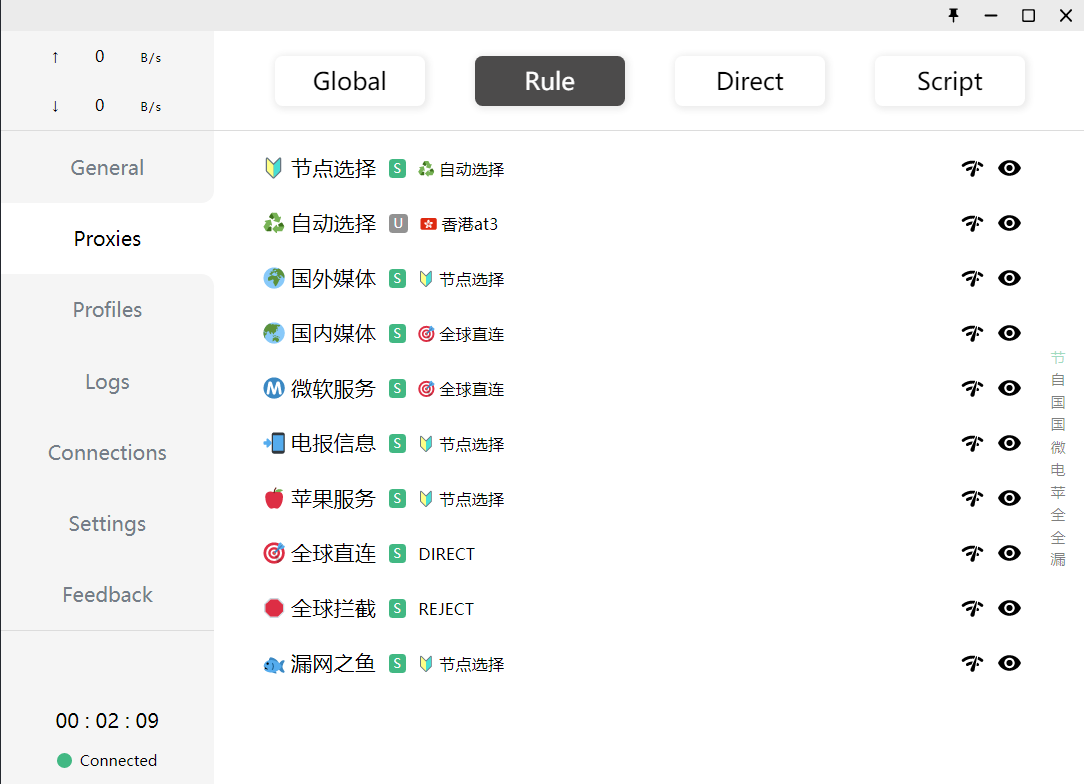Click the REJECT value of 全球拦截

[x=446, y=609]
